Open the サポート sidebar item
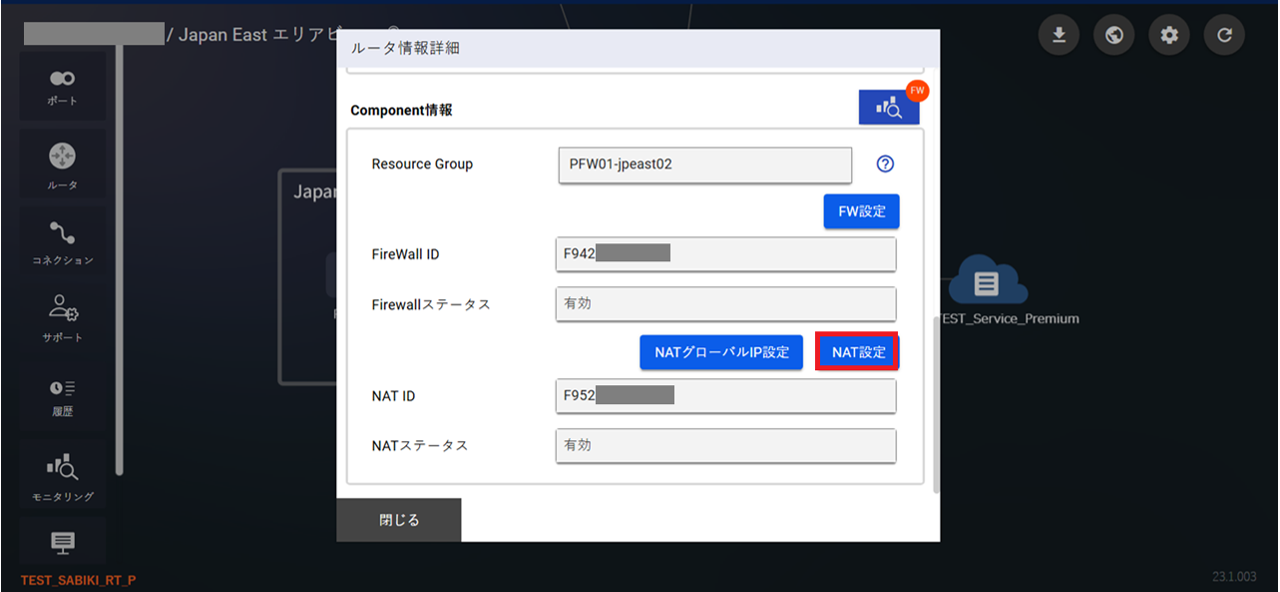 [62, 319]
